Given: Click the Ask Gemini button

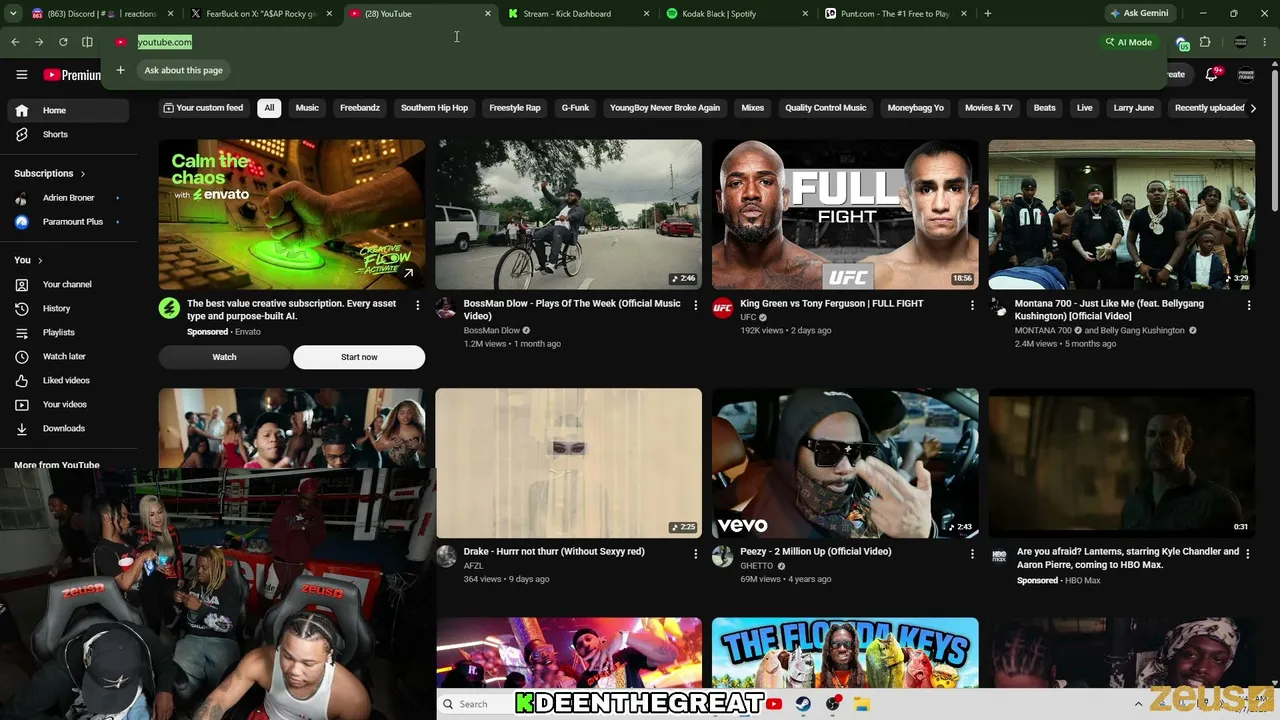Looking at the screenshot, I should [x=1138, y=13].
